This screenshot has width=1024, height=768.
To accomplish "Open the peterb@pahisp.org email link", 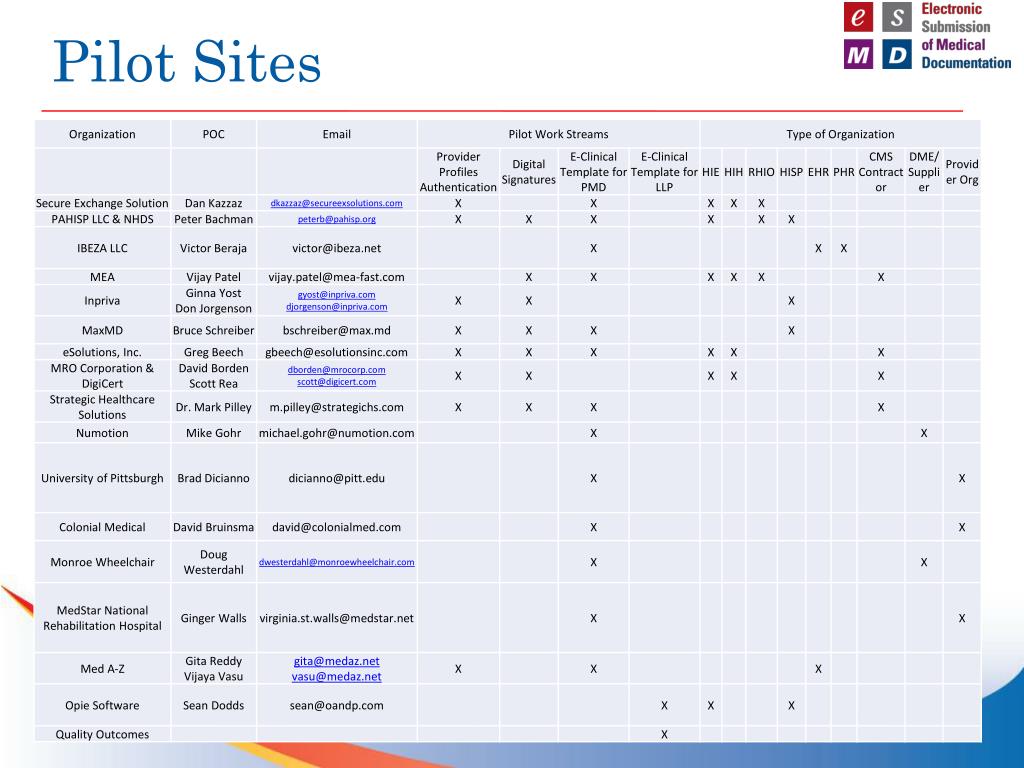I will click(336, 219).
